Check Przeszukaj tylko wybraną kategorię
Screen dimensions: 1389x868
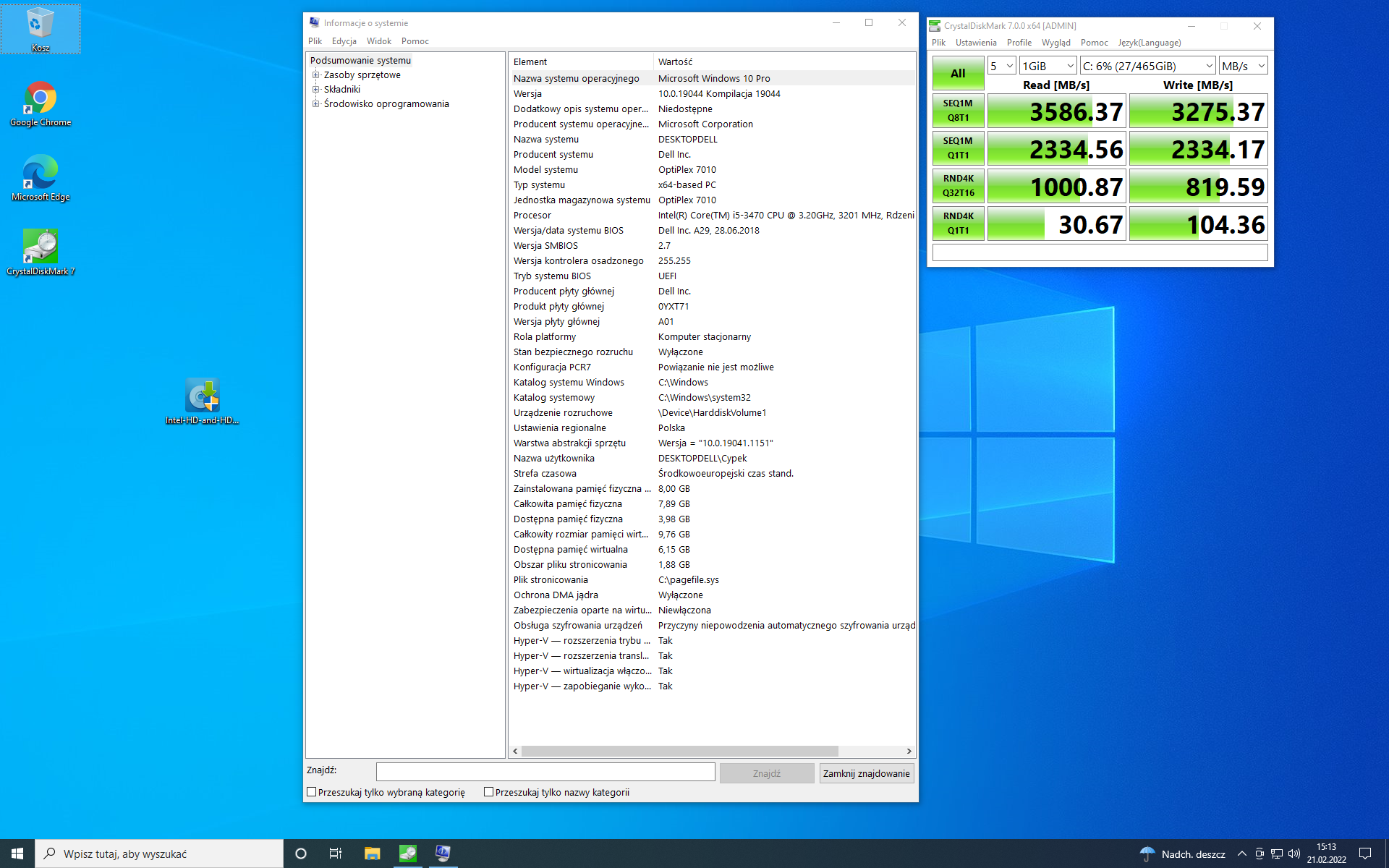[312, 792]
